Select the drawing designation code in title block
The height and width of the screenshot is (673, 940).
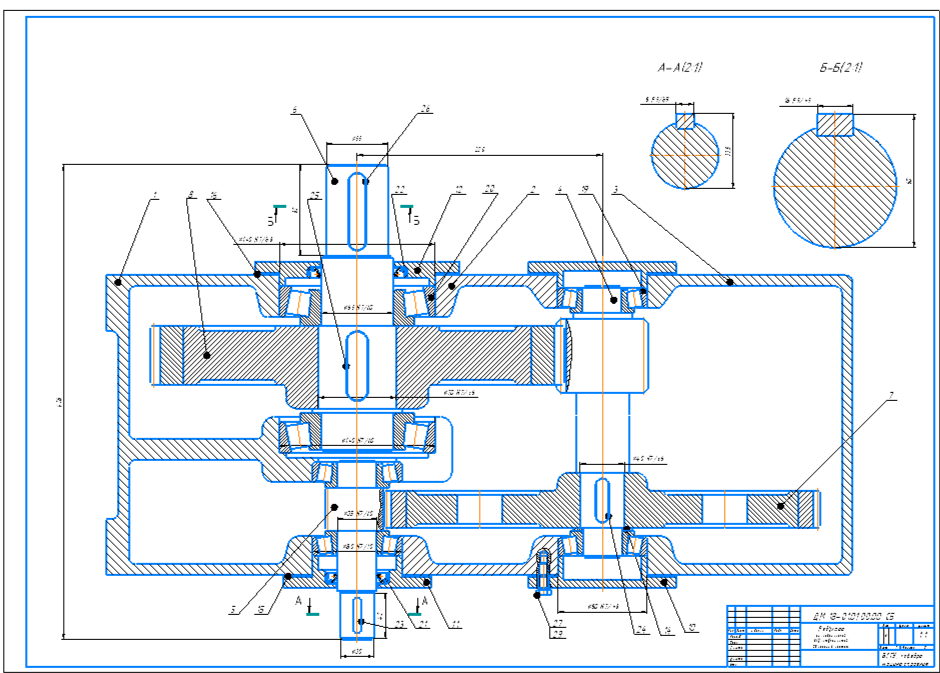coord(854,615)
